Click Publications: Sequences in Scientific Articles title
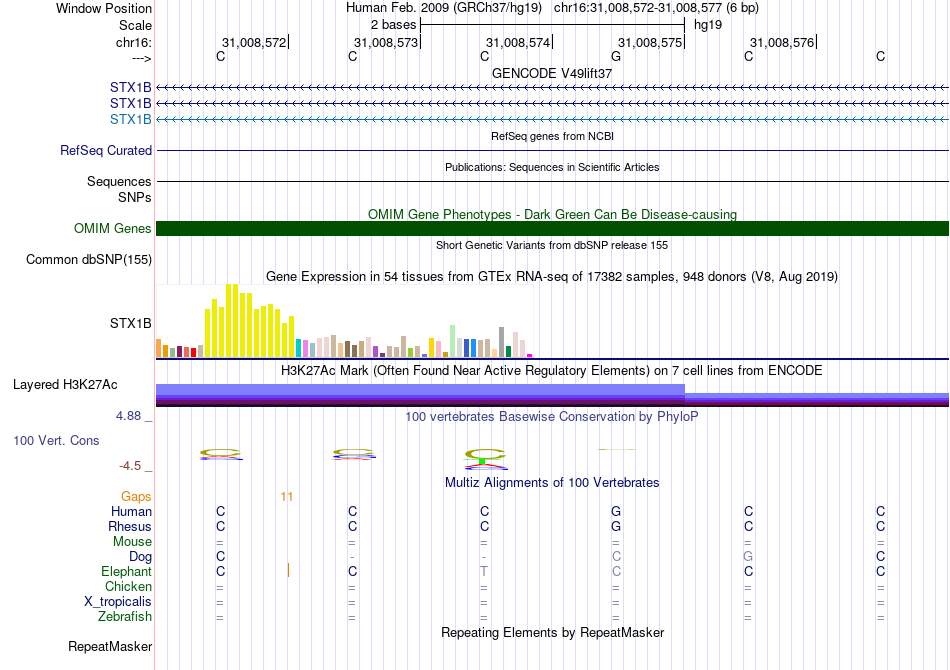Screen dimensions: 950x670 coord(552,167)
